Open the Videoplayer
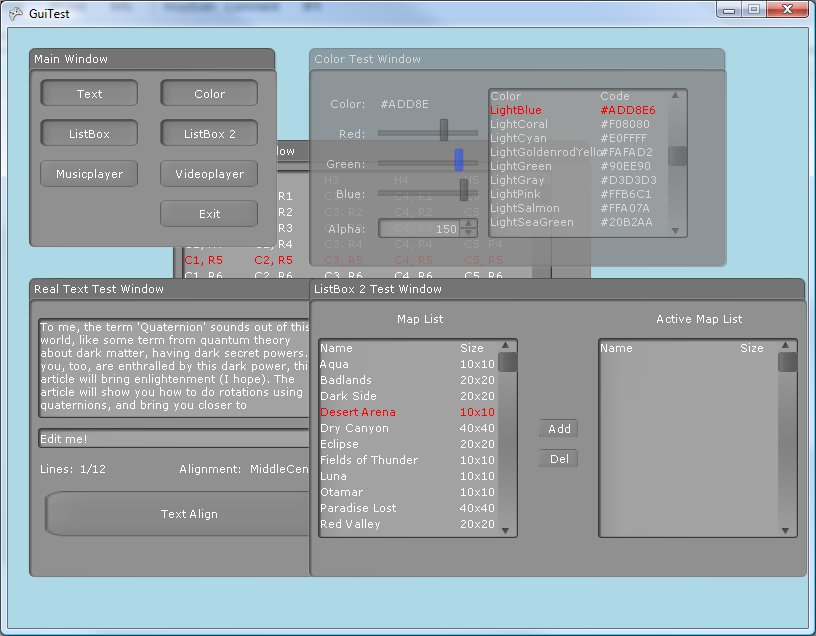This screenshot has width=816, height=636. tap(209, 174)
